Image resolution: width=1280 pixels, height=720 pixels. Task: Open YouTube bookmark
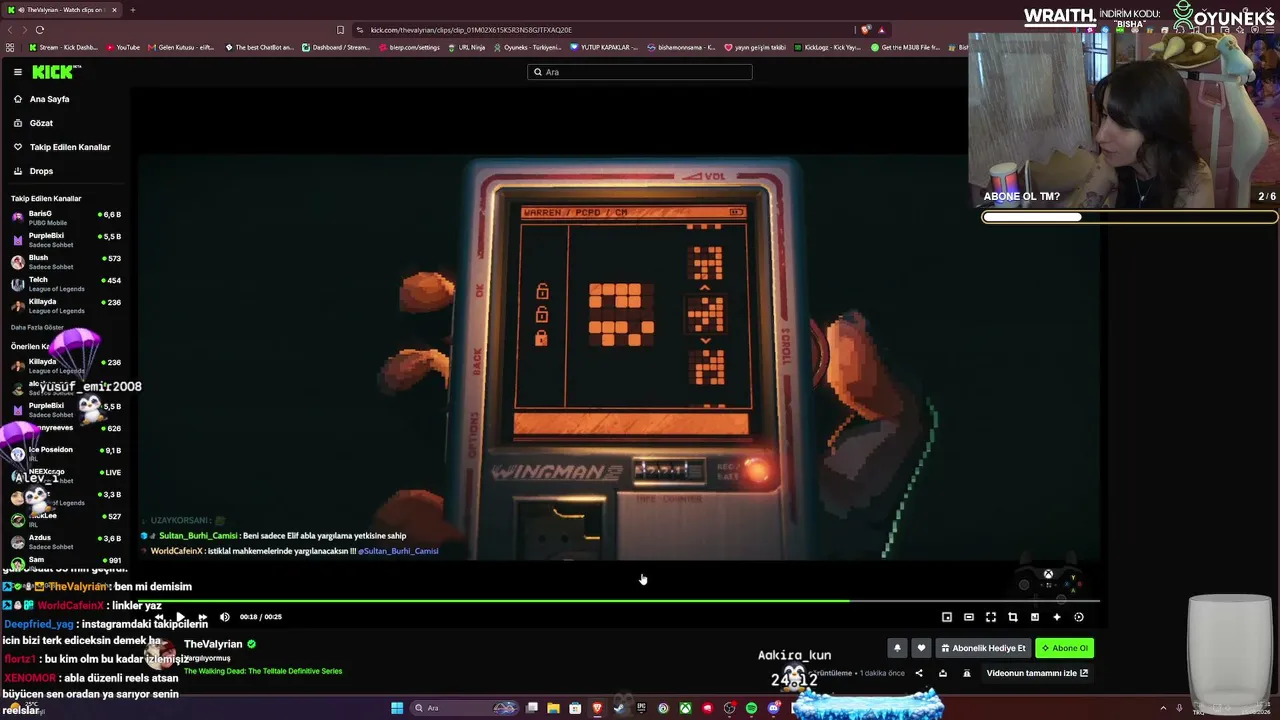click(123, 47)
